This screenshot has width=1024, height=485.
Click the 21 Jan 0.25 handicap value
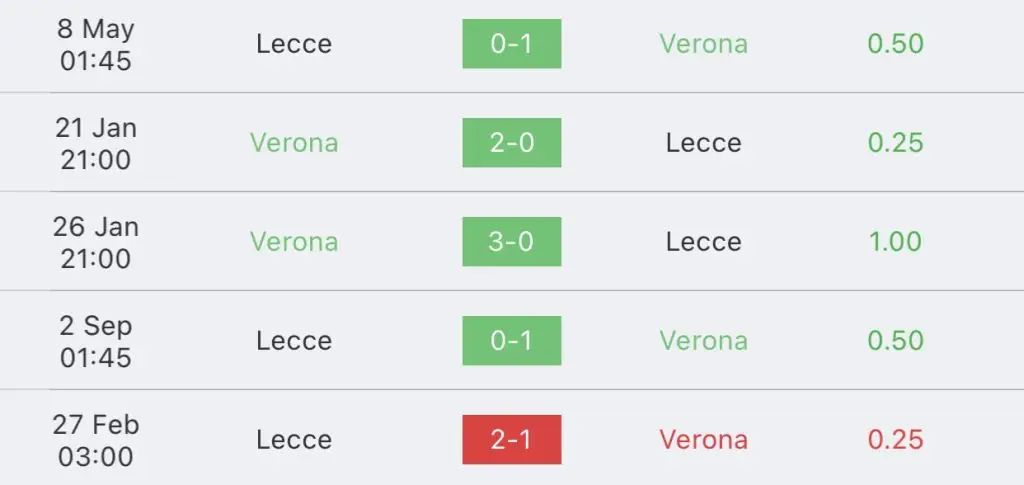point(895,142)
